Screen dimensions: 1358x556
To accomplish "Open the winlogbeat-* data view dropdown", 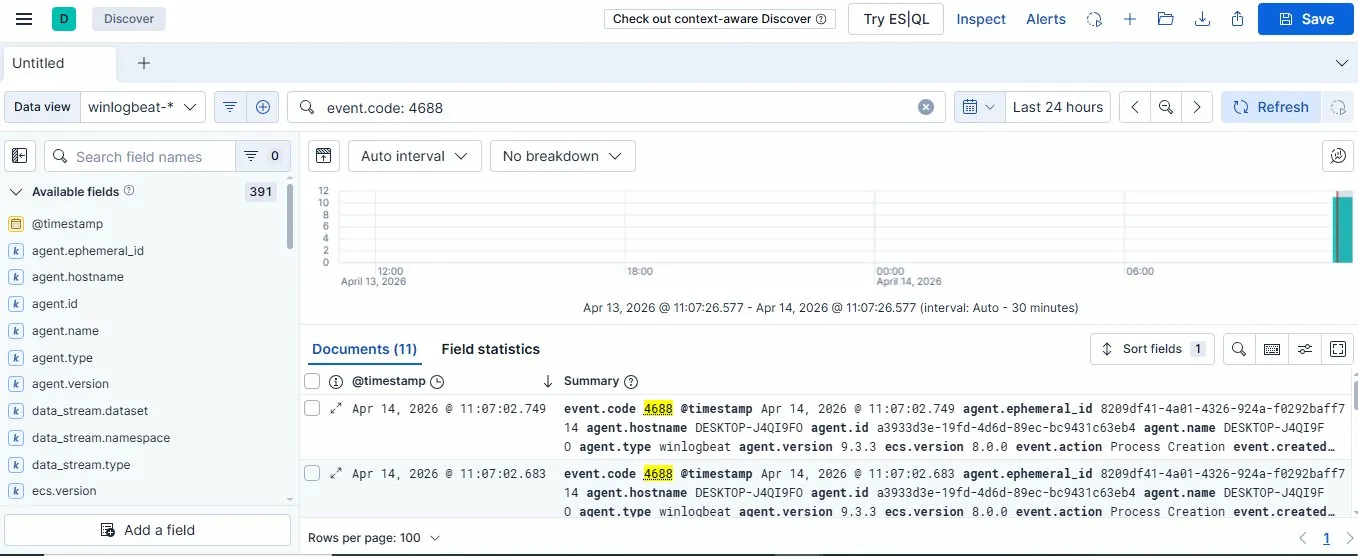I will [142, 107].
